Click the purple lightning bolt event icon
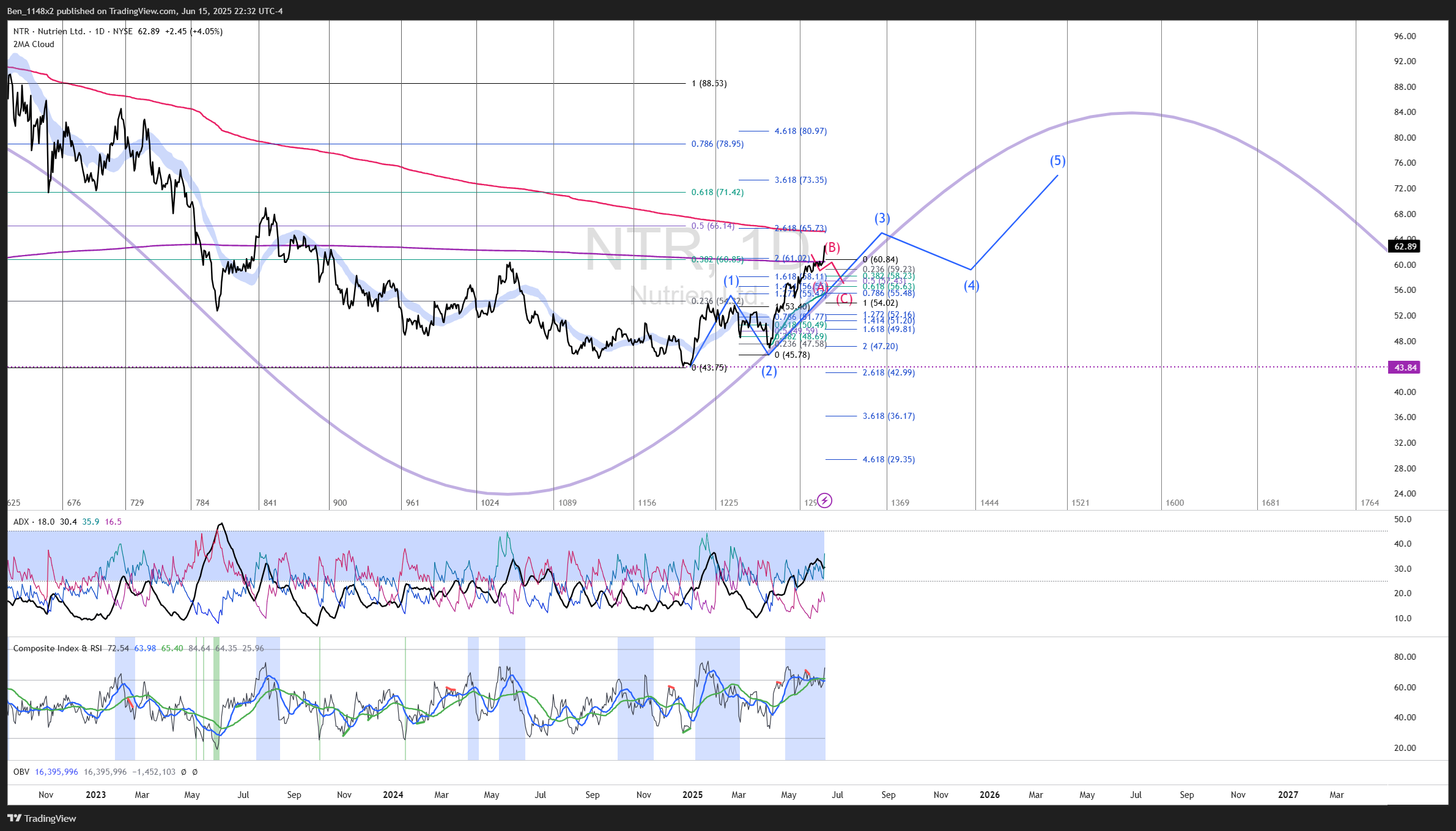This screenshot has width=1456, height=831. (x=824, y=501)
